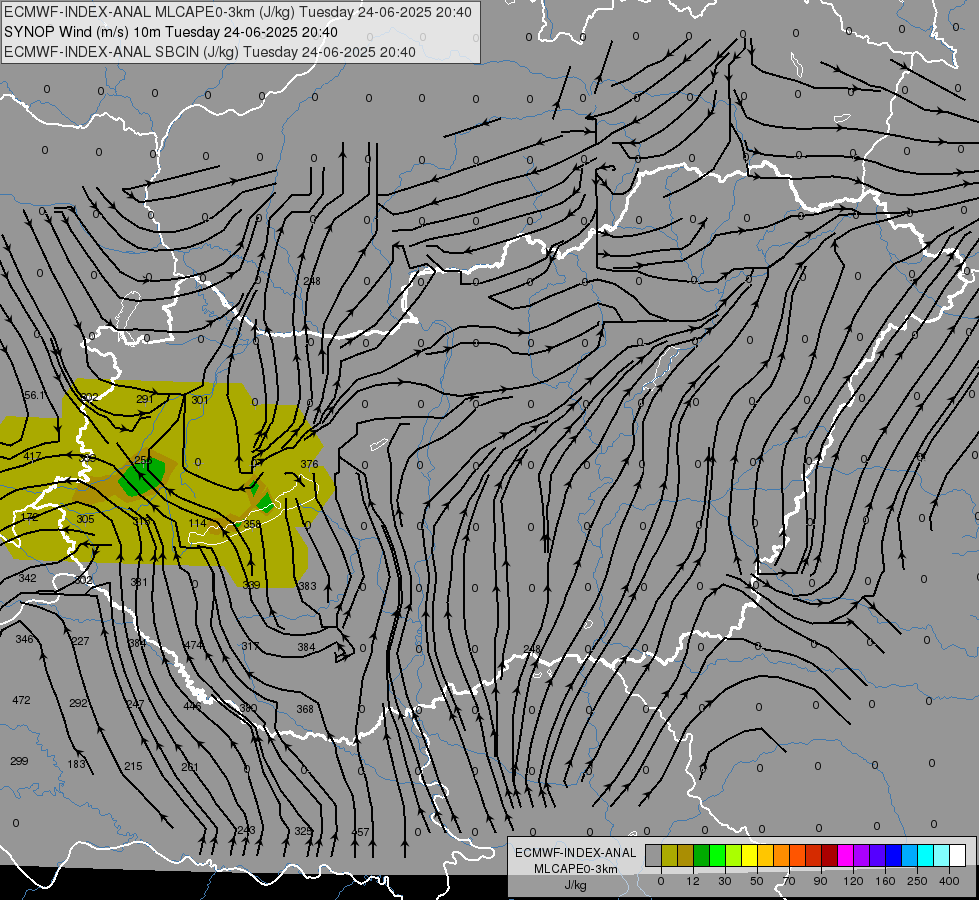
Task: Click the map value 292
Action: tap(78, 703)
